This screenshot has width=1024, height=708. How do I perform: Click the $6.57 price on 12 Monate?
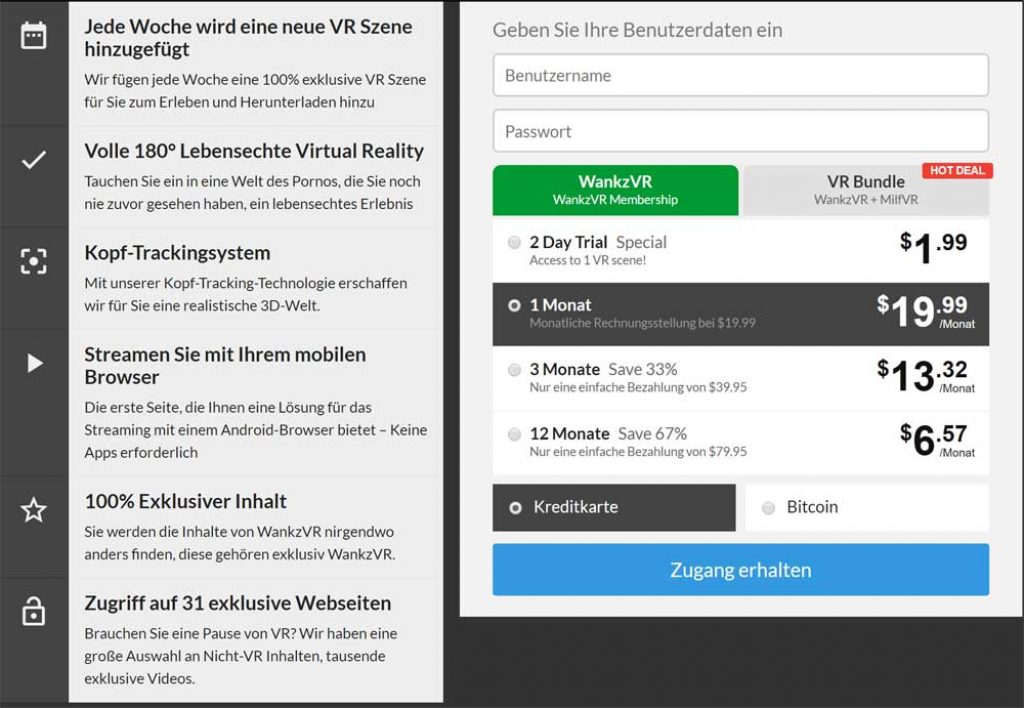(935, 440)
